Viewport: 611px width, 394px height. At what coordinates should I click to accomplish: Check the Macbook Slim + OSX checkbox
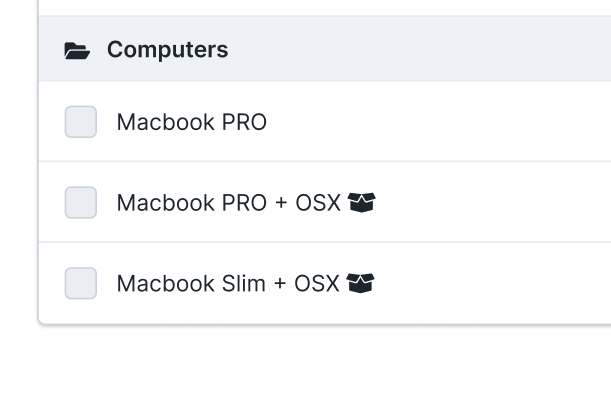point(81,283)
